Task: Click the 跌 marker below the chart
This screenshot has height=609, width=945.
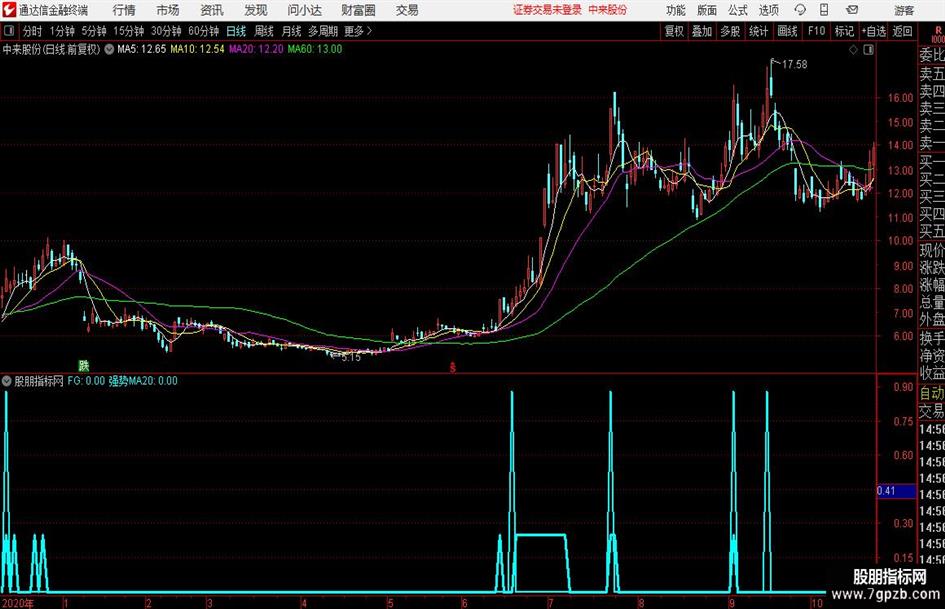Action: click(84, 365)
